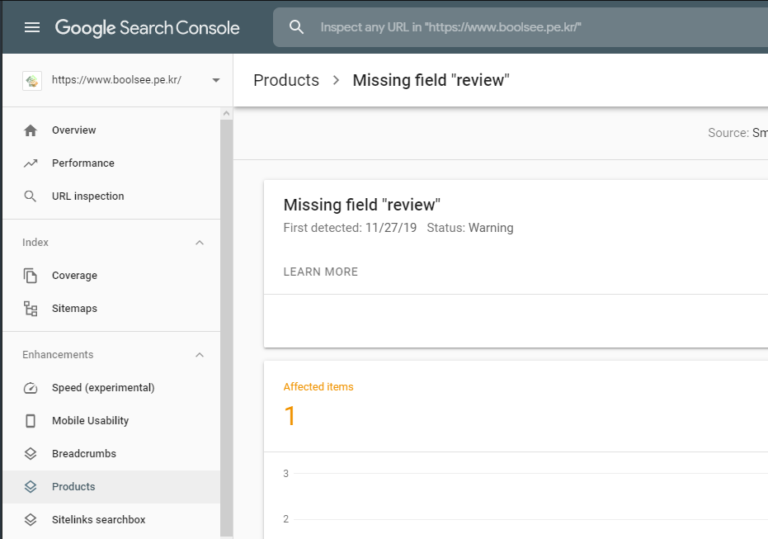Viewport: 768px width, 539px height.
Task: Click the Performance trend icon
Action: coord(30,163)
